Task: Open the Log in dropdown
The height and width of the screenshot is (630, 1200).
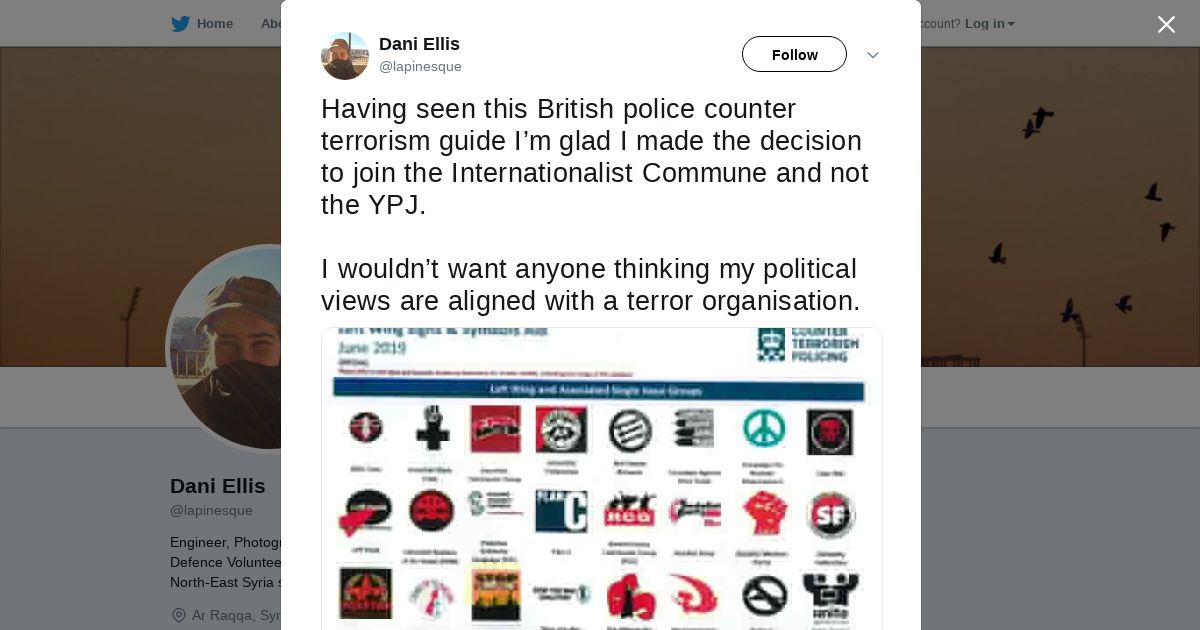Action: pos(989,24)
